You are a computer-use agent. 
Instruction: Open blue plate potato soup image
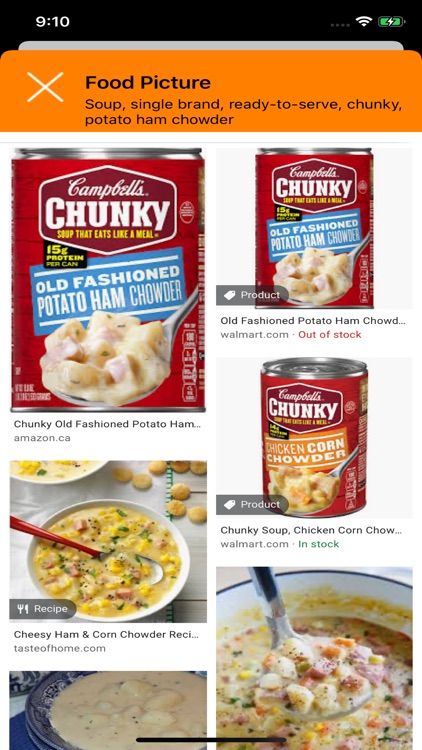[108, 710]
